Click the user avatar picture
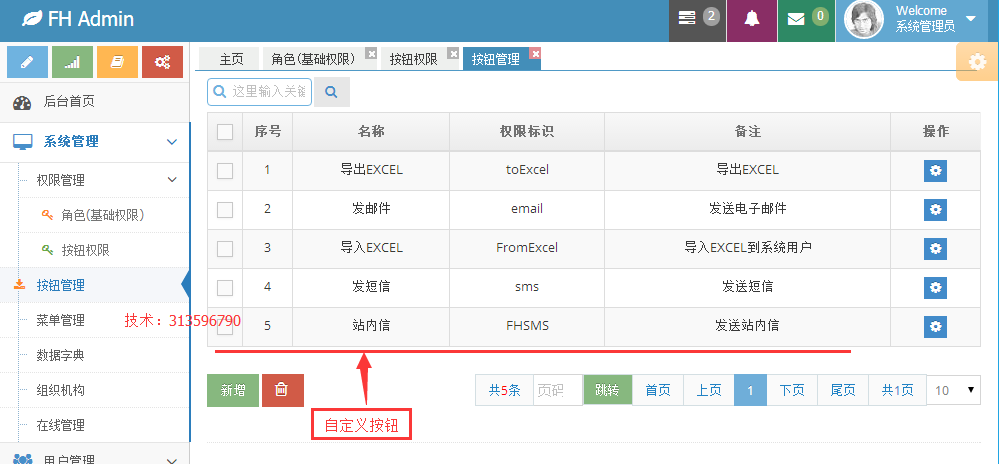The height and width of the screenshot is (464, 999). (863, 19)
